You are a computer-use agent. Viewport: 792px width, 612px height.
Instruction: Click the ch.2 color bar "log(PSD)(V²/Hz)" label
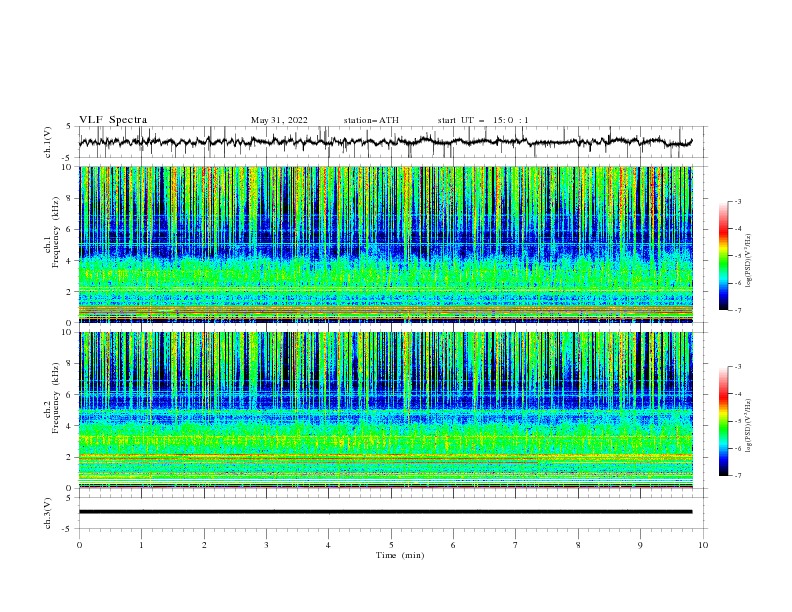(x=749, y=426)
